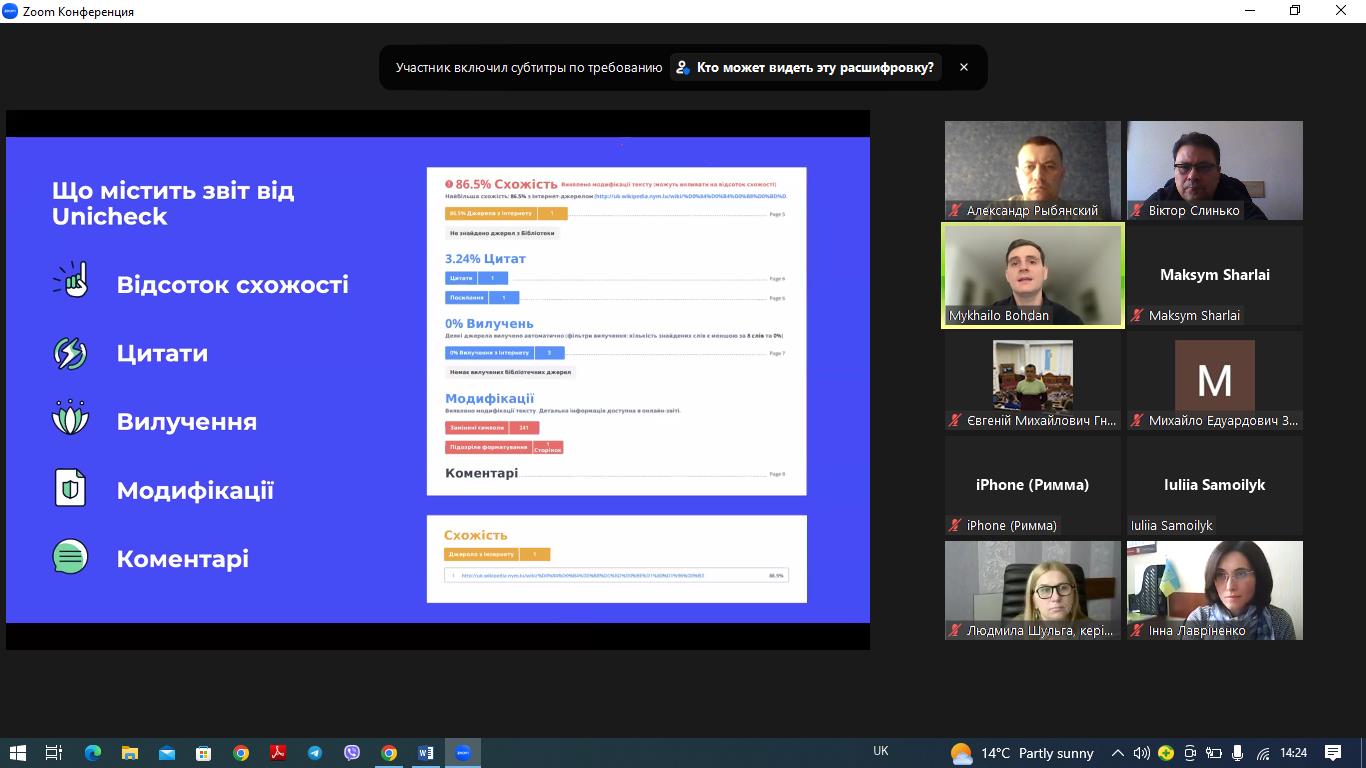Click 'Відсоток схожості' text on slide
Image resolution: width=1366 pixels, height=768 pixels.
click(x=233, y=285)
